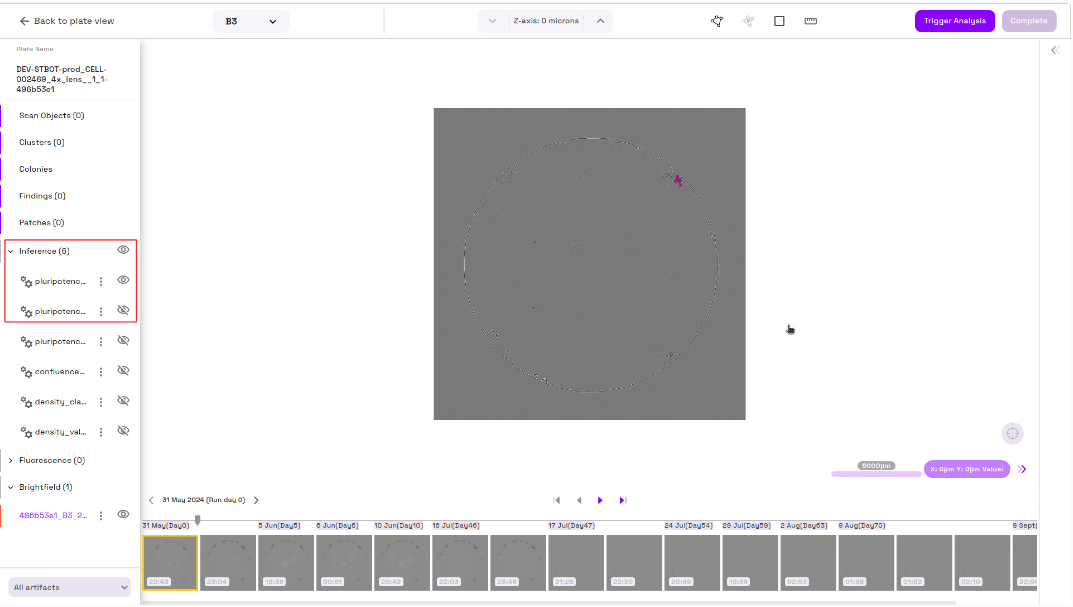This screenshot has width=1073, height=607.
Task: Skip to the last timeline frame
Action: (622, 500)
